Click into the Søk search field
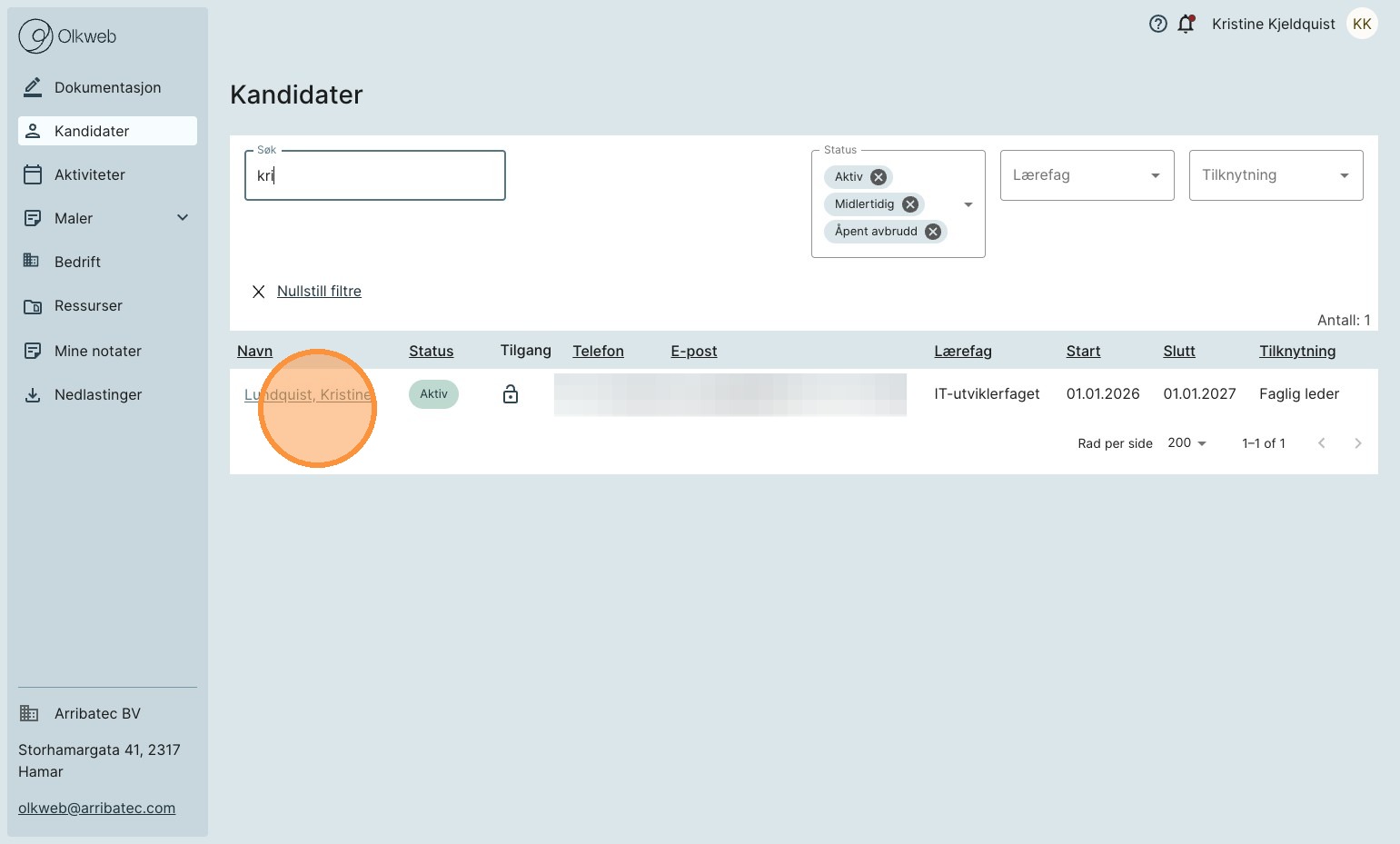 point(374,175)
